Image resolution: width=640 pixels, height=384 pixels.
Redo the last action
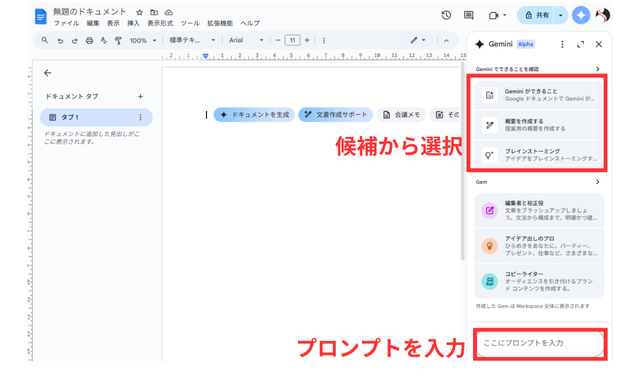pos(74,40)
